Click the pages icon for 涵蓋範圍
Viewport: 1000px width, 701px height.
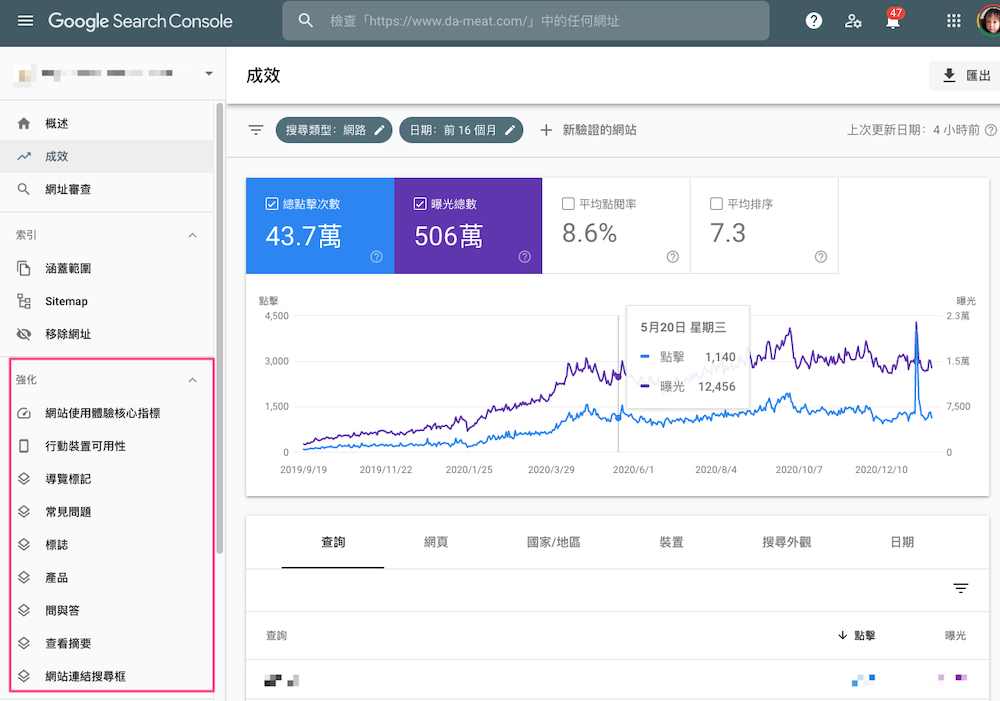pos(24,268)
